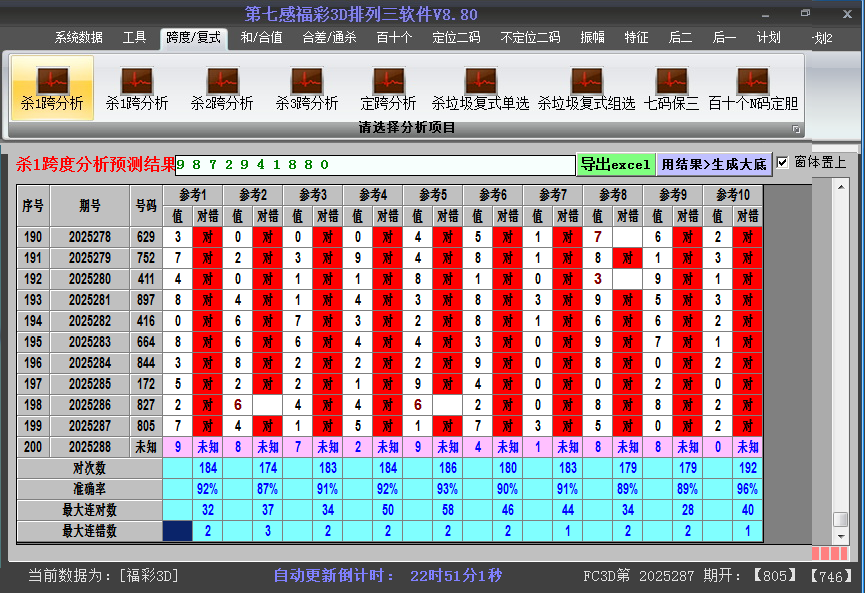865x593 pixels.
Task: Click the second 杀1跨分析 ribbon icon
Action: coord(137,88)
